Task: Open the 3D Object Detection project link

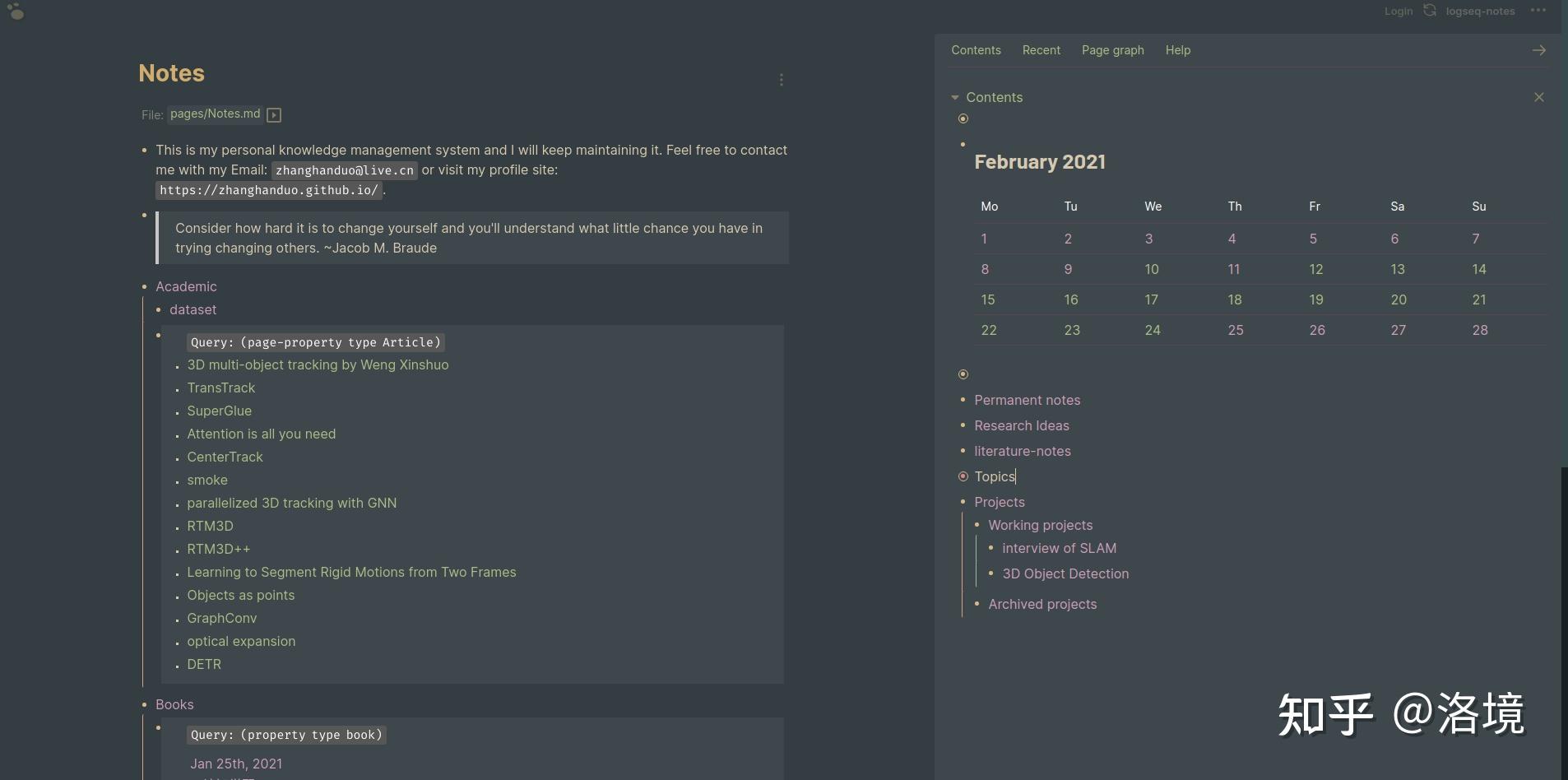Action: [1065, 573]
